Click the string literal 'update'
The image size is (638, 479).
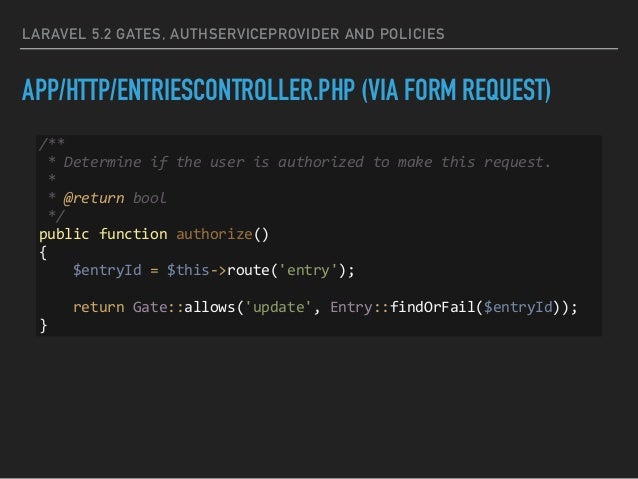tap(278, 307)
